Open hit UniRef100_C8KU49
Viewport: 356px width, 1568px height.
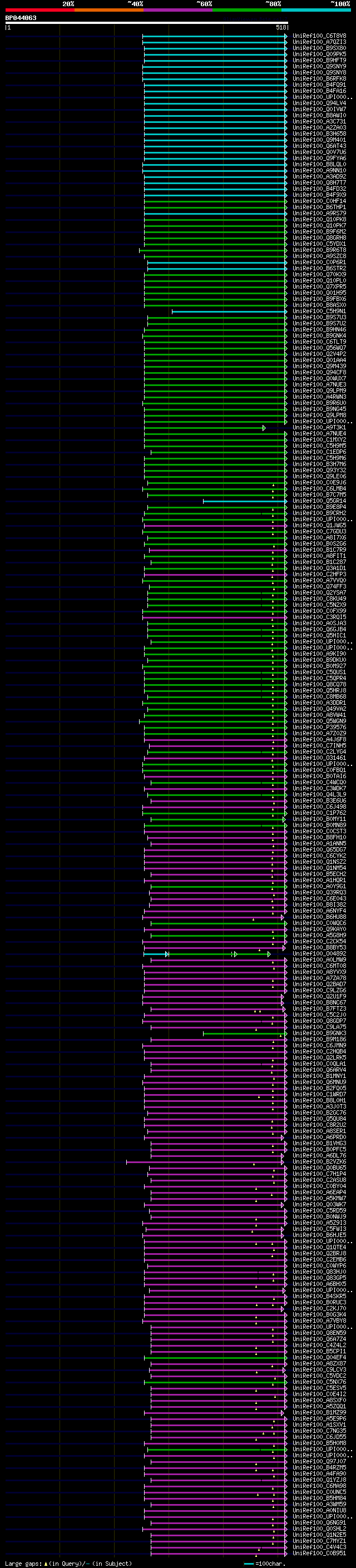pos(319,599)
